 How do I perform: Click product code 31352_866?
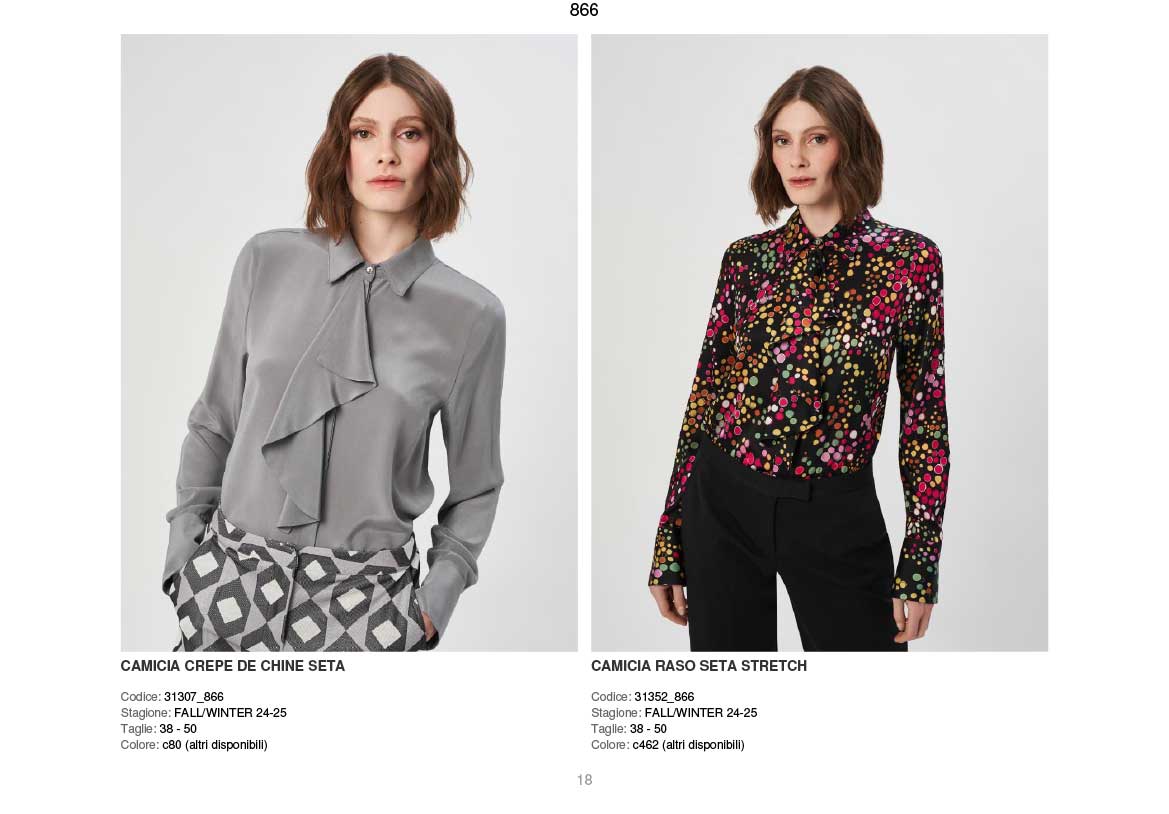(664, 697)
